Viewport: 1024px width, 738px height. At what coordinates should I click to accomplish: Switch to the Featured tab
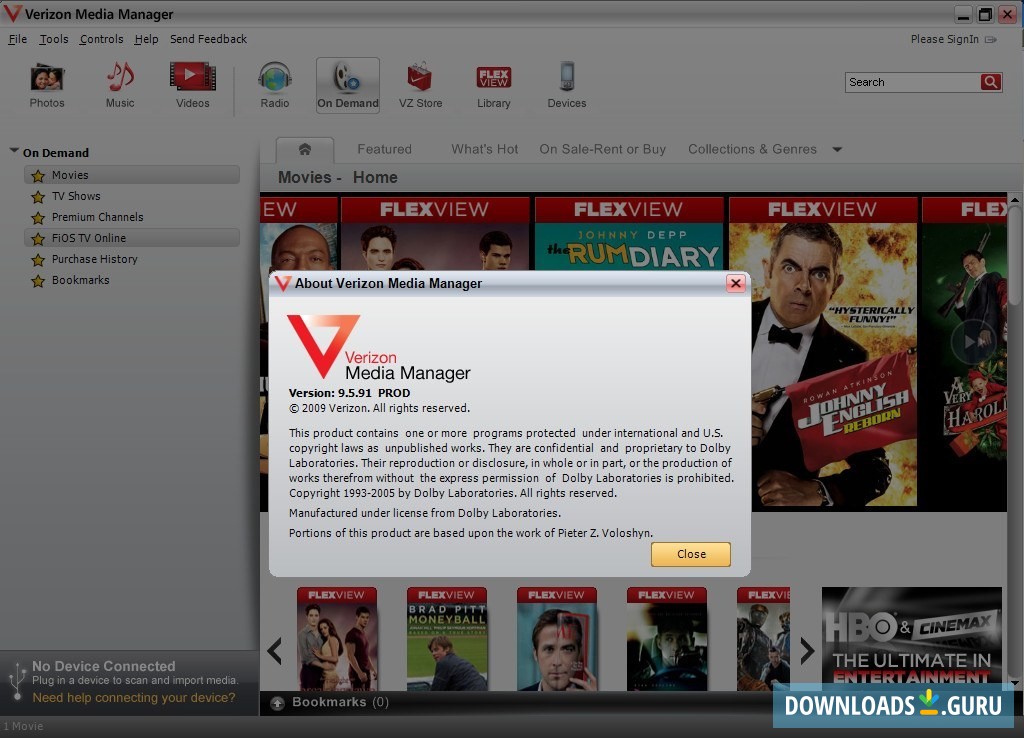click(384, 150)
